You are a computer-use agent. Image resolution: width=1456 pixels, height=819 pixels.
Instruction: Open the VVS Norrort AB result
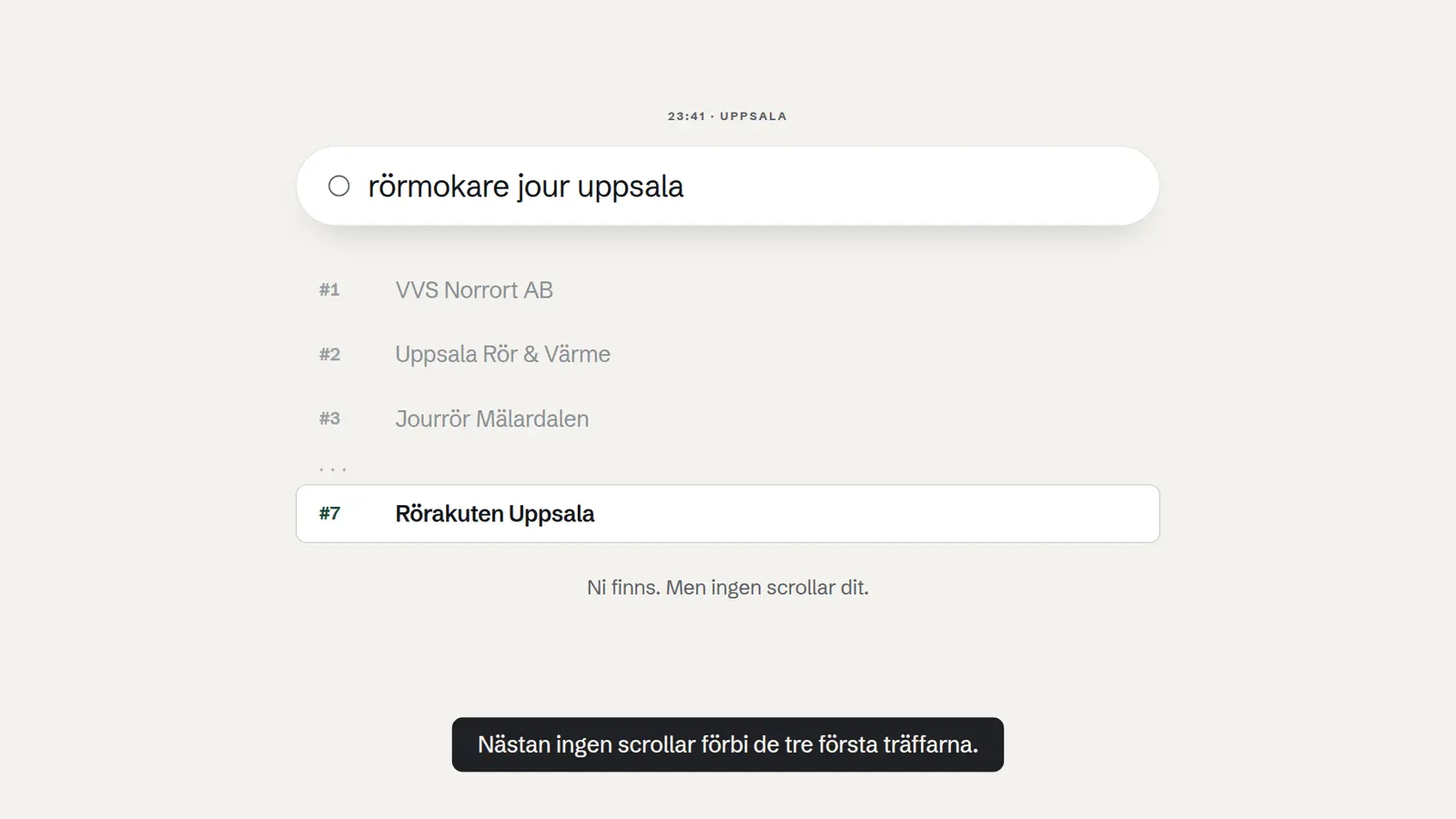473,290
